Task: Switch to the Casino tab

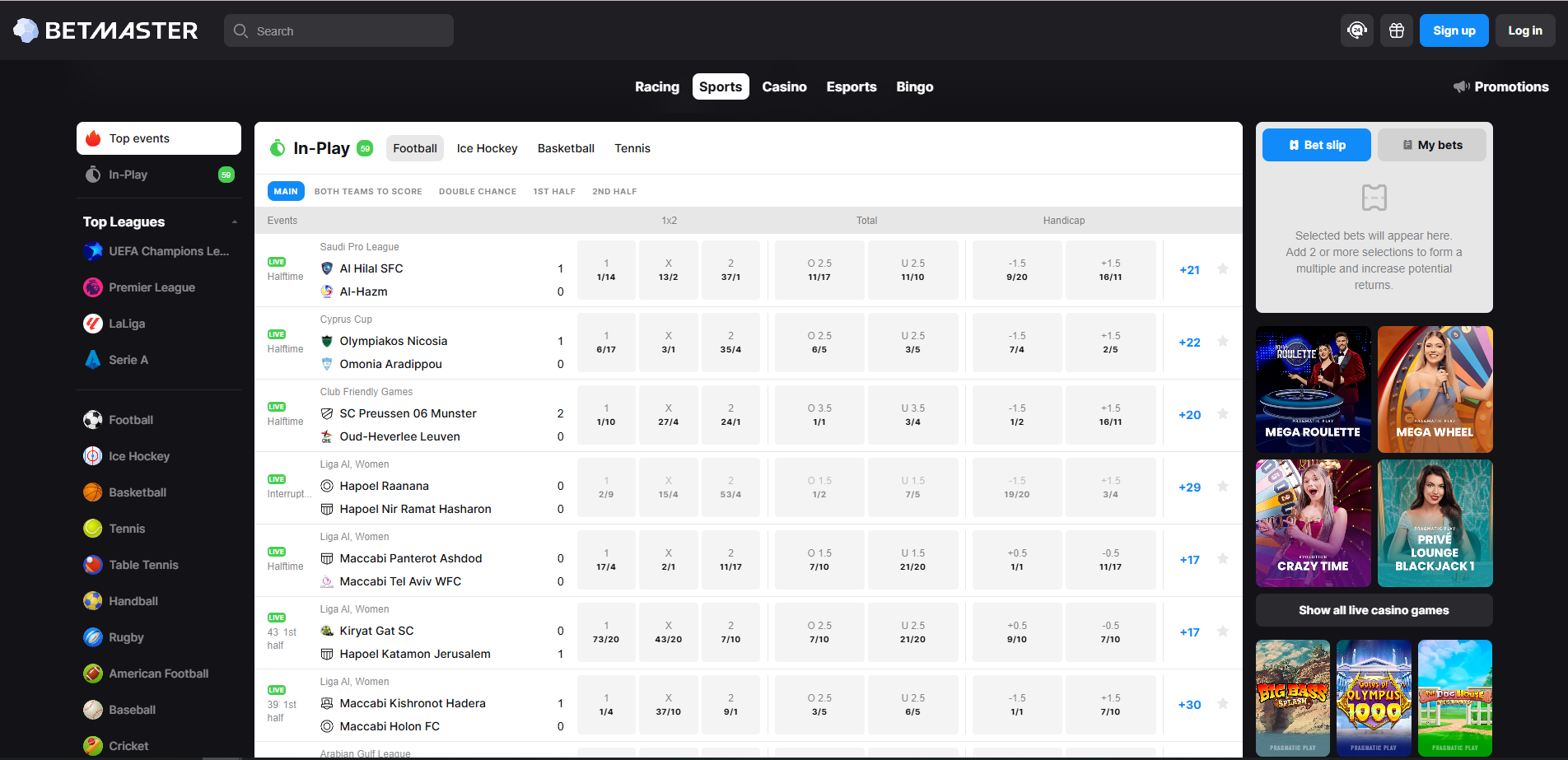Action: pos(783,86)
